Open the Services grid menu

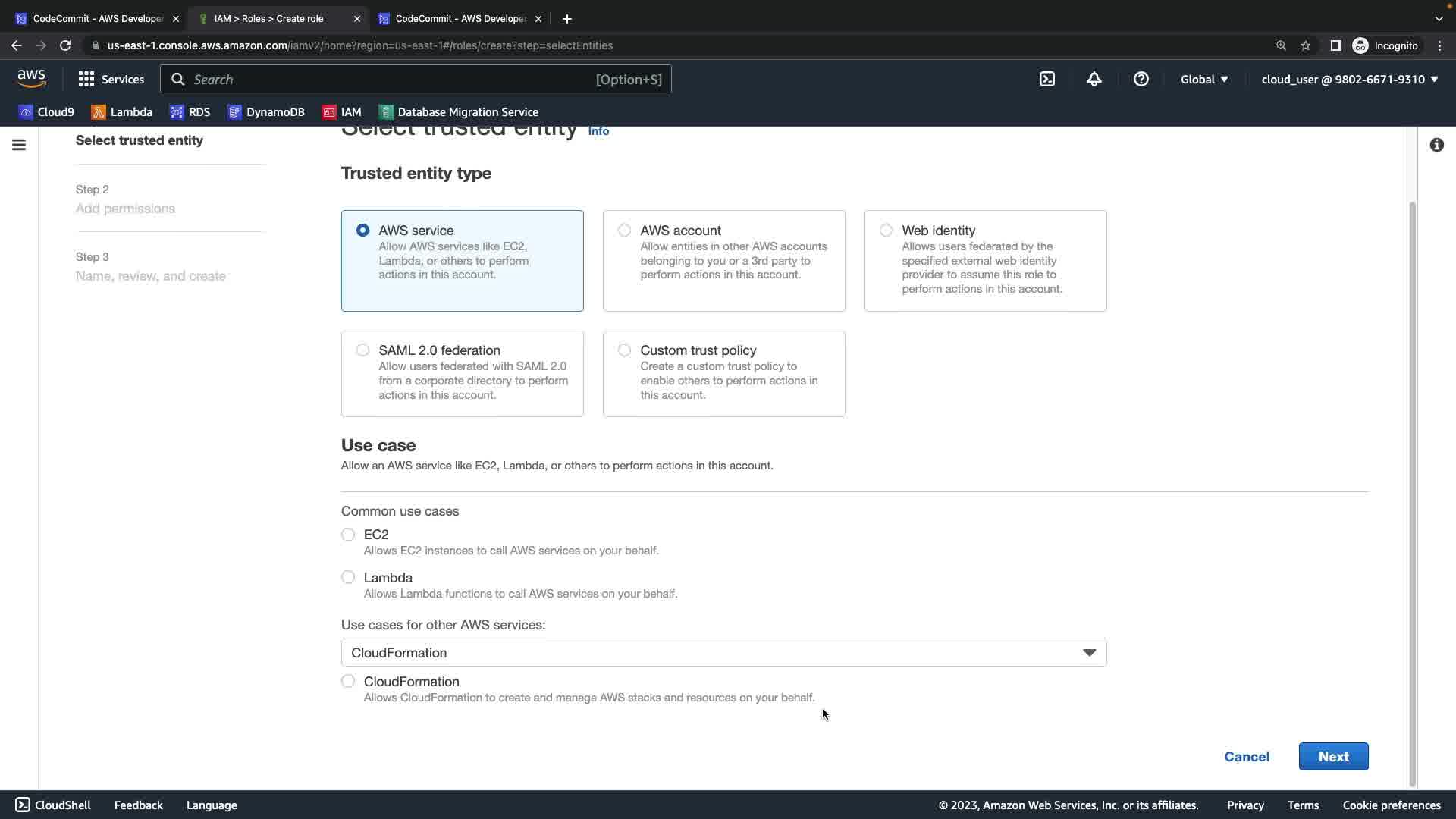pos(111,79)
